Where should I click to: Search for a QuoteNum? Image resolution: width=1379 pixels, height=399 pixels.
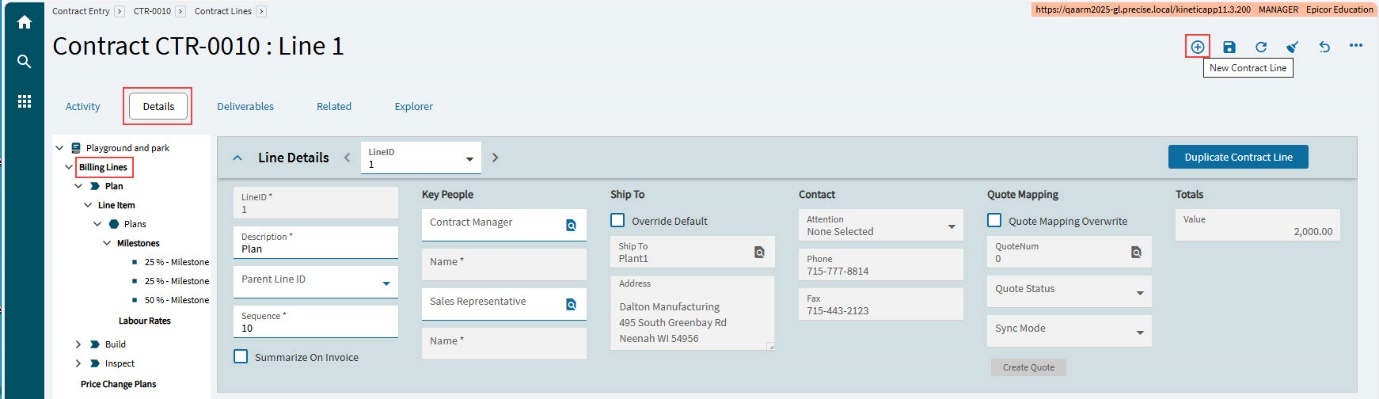coord(1136,252)
